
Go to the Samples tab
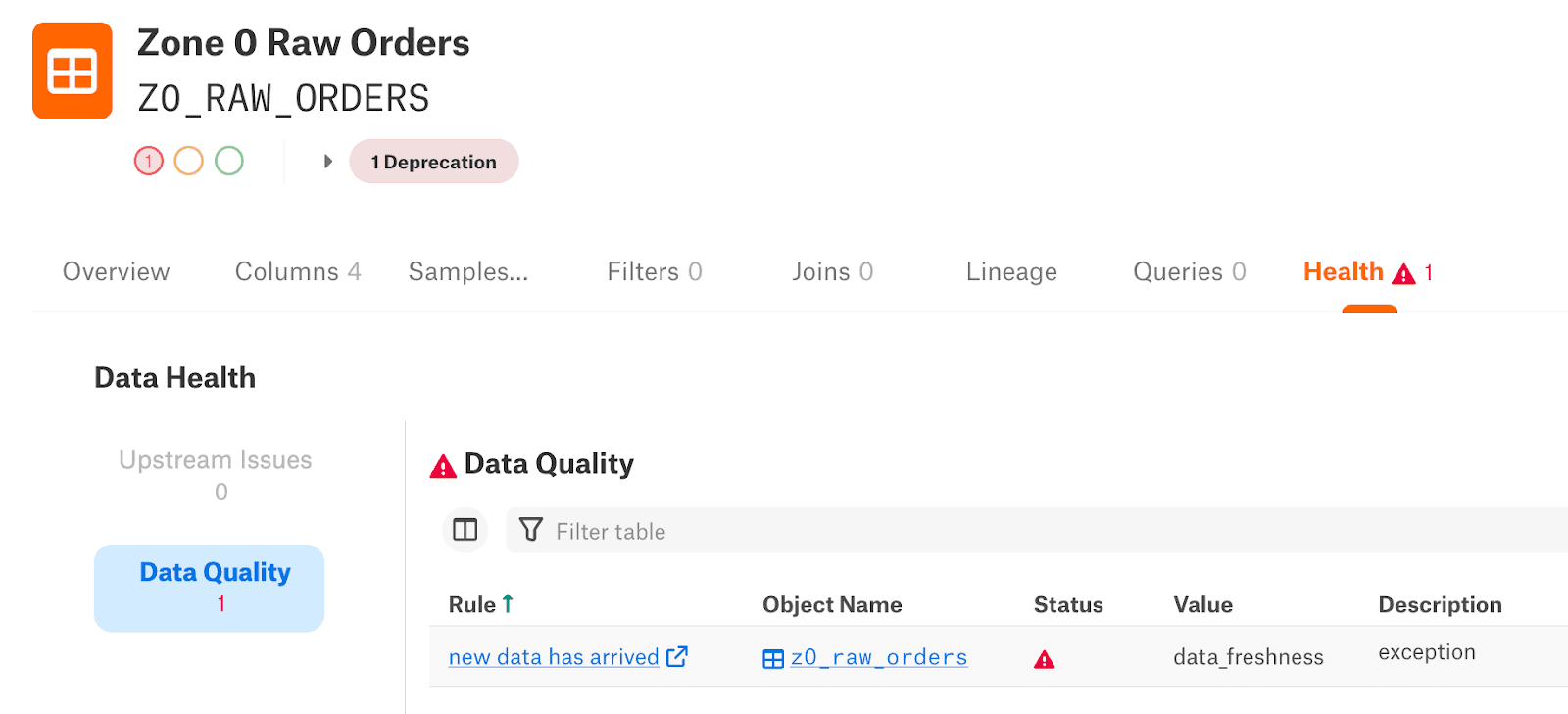point(468,272)
